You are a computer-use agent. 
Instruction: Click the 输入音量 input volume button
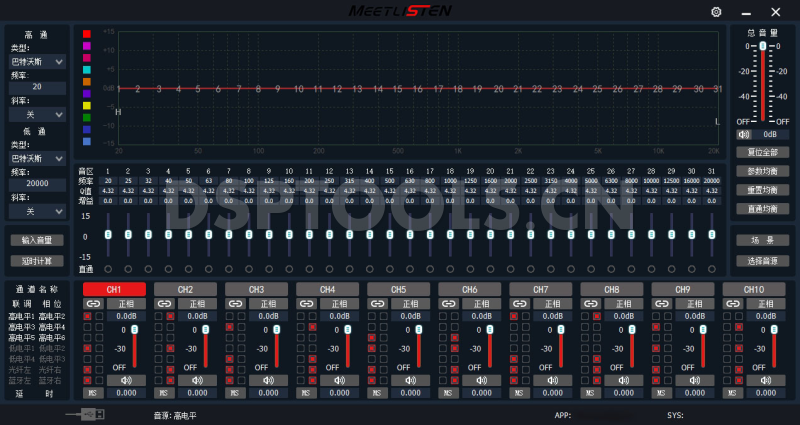click(x=37, y=240)
